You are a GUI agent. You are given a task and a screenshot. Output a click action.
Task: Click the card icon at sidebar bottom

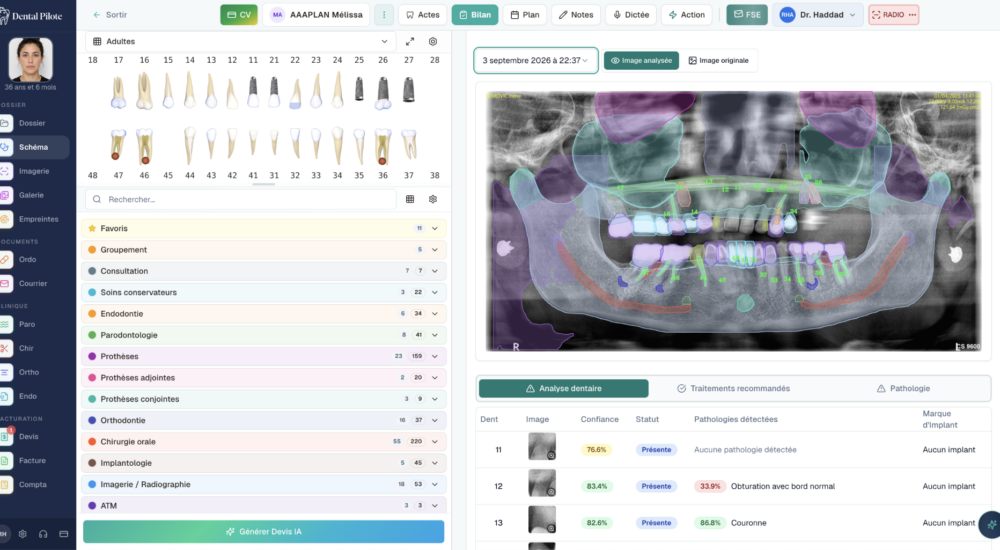tap(64, 534)
